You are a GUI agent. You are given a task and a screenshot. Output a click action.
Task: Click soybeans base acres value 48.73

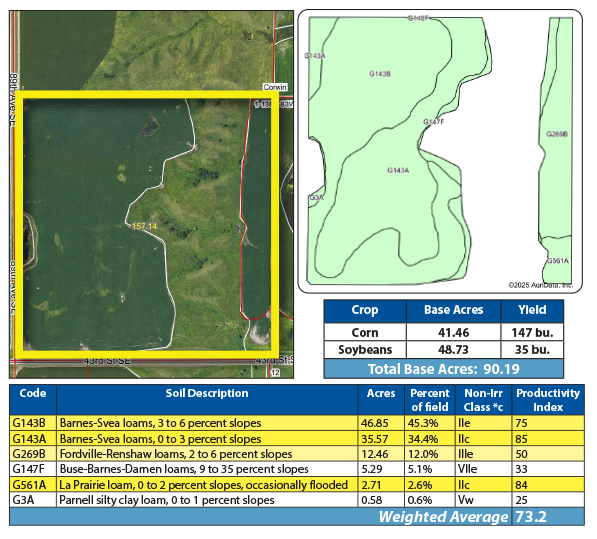click(453, 350)
